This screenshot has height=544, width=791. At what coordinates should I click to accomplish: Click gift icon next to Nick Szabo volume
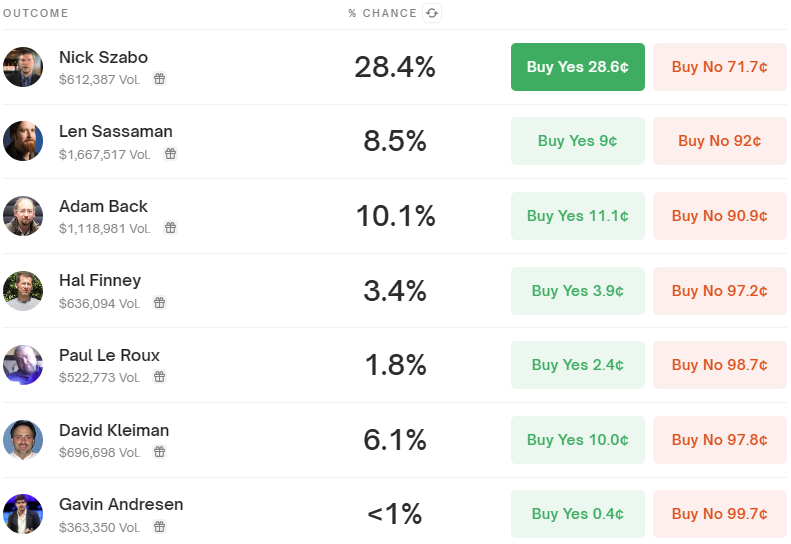(160, 79)
